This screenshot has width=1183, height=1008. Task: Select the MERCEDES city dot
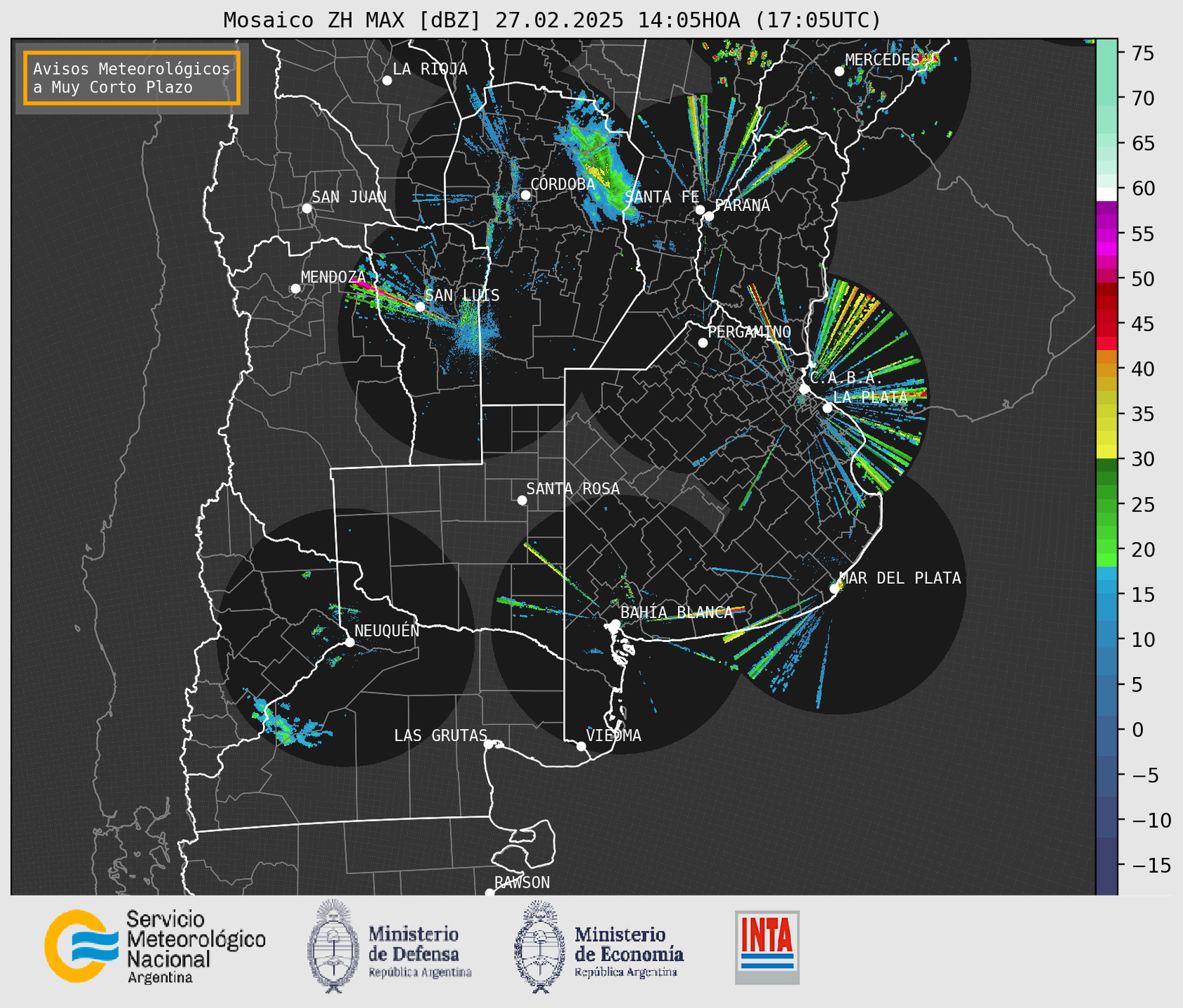coord(839,71)
